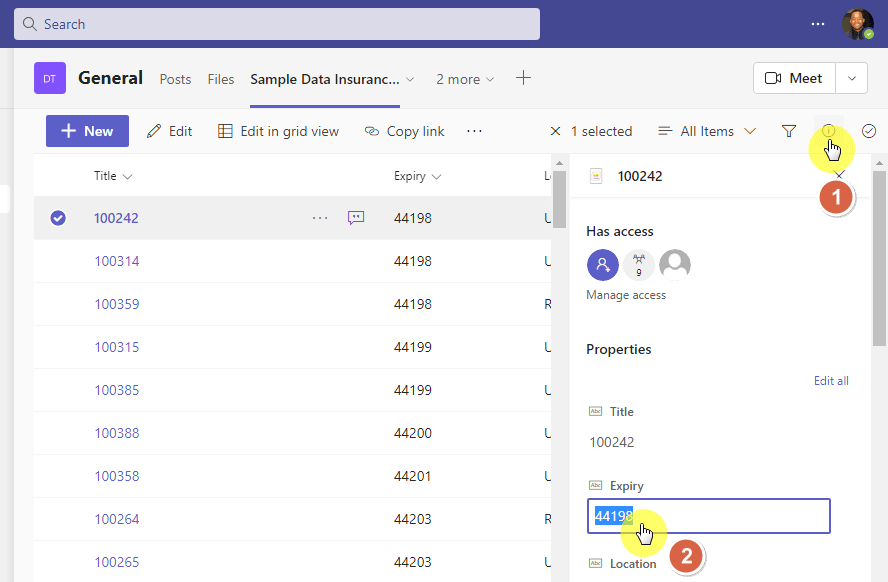The image size is (888, 582).
Task: Click the General channel name
Action: pos(110,78)
